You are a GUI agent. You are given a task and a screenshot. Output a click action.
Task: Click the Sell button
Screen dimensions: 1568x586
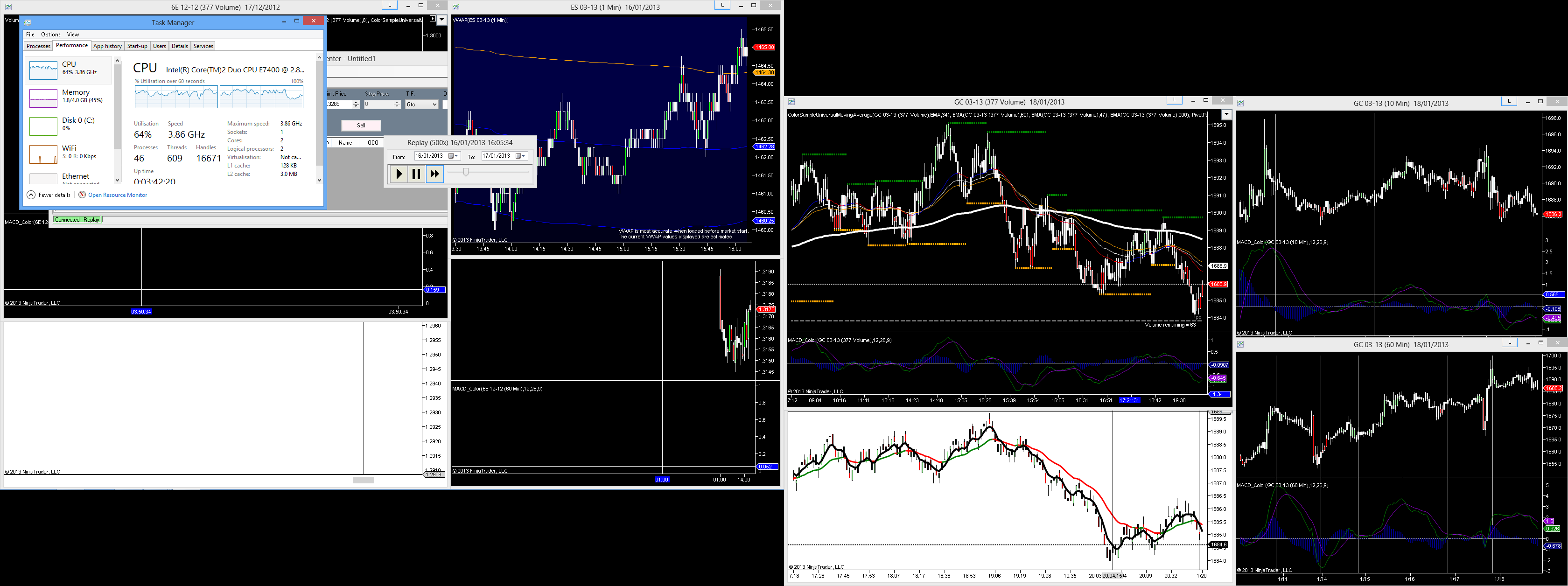361,126
